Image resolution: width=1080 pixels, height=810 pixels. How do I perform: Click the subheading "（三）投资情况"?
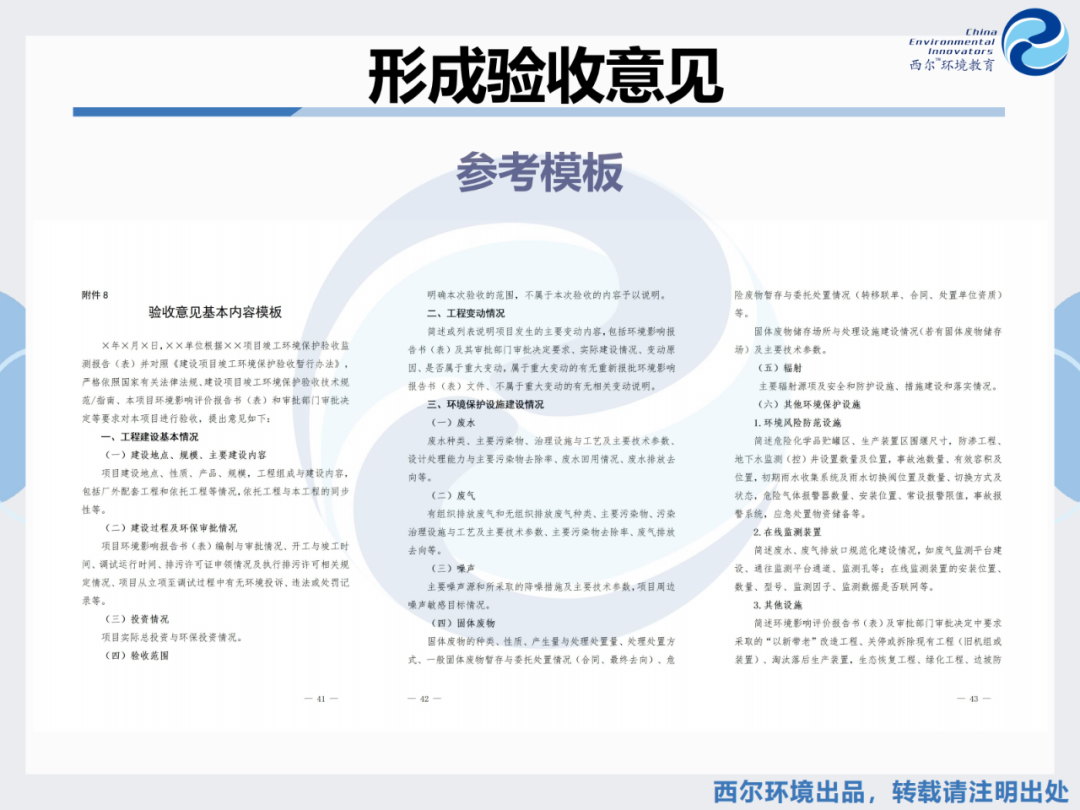[x=136, y=619]
